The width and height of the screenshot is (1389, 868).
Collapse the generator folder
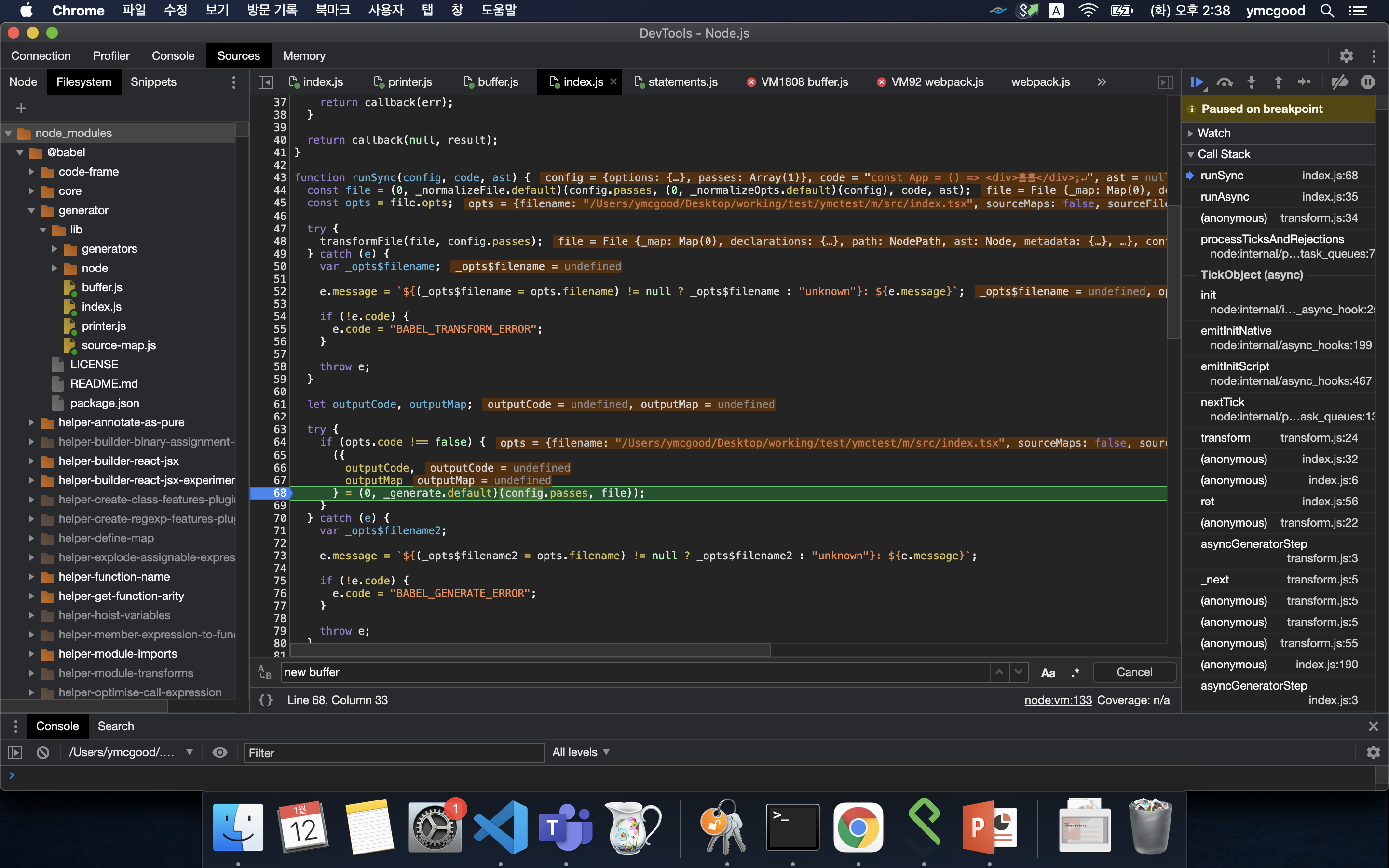click(31, 210)
